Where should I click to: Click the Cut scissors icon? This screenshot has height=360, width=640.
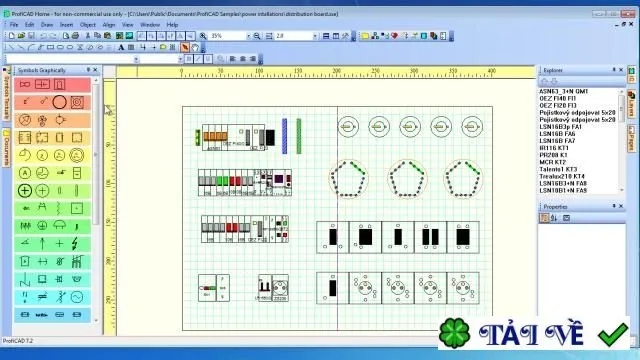tap(87, 36)
